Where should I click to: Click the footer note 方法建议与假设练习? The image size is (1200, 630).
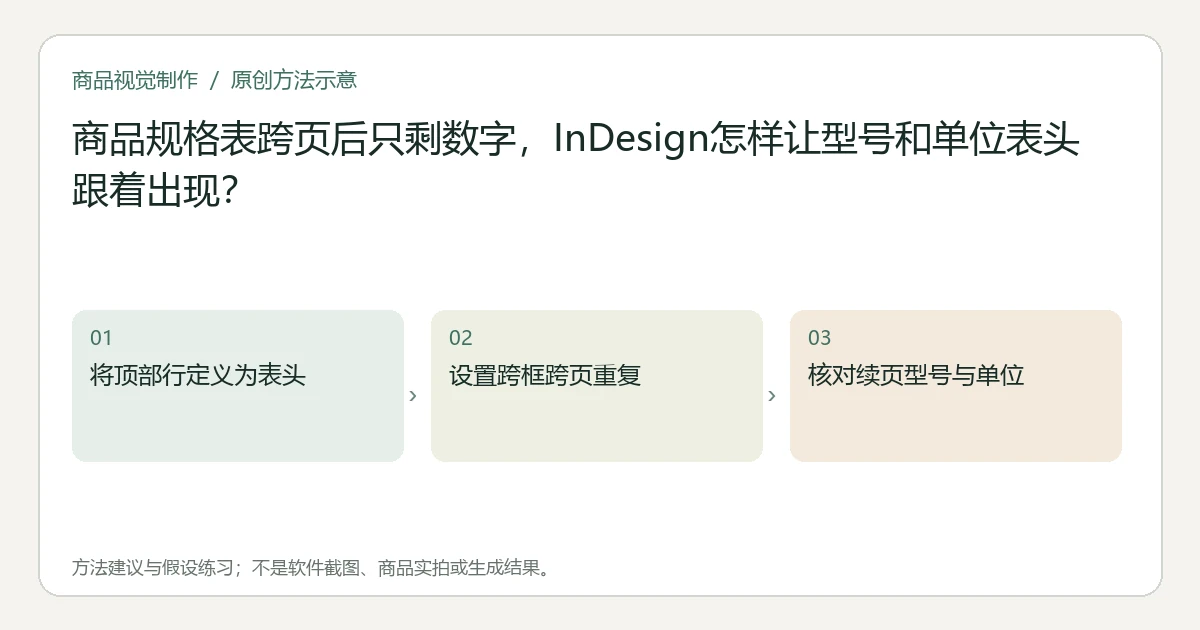coord(312,568)
